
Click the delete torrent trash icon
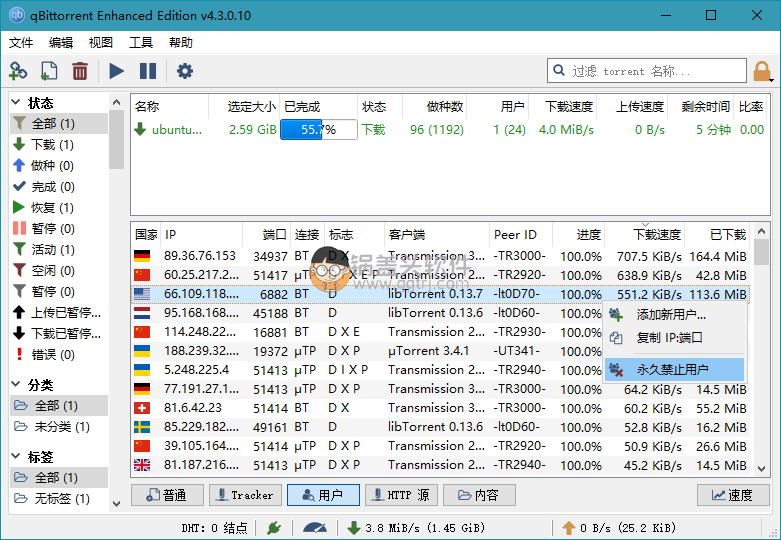(x=80, y=71)
